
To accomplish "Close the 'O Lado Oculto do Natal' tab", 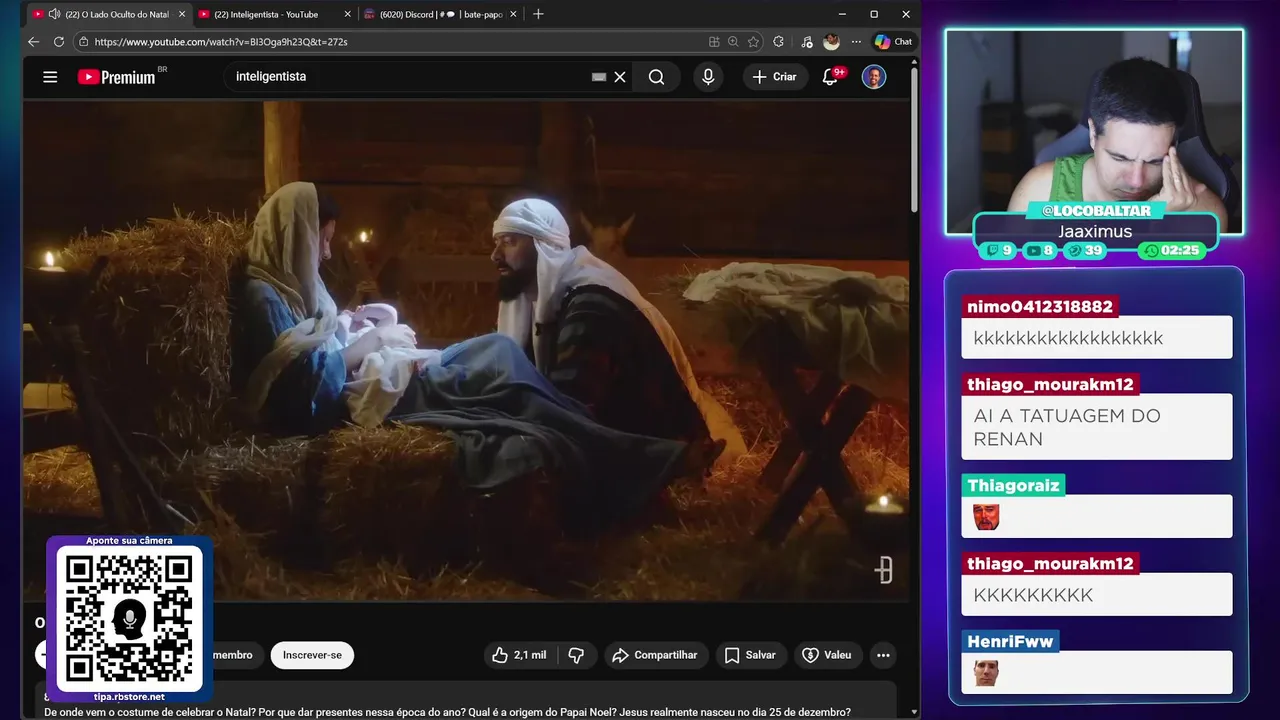I will pyautogui.click(x=182, y=14).
